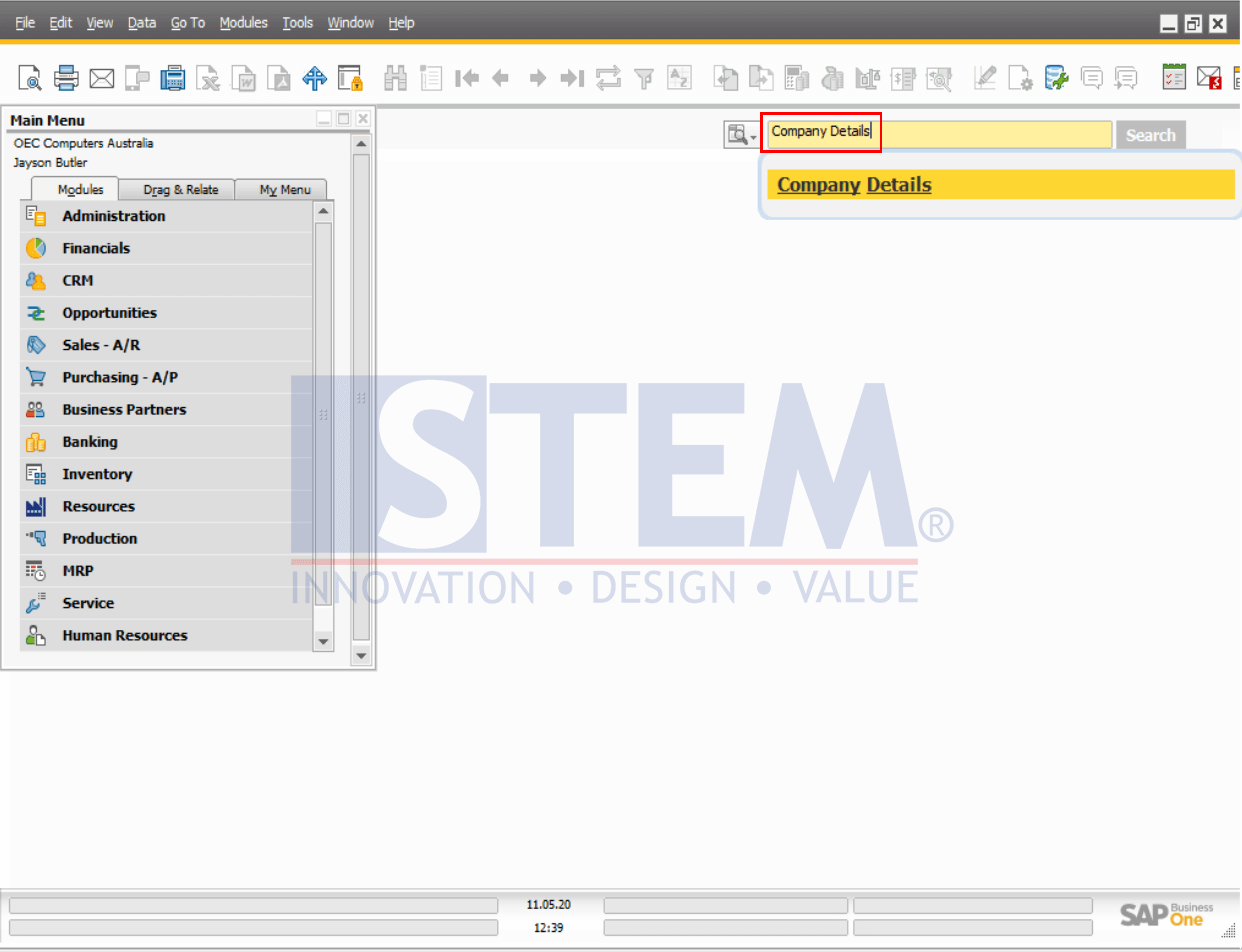
Task: Open Form Settings from the toolbar
Action: click(x=1020, y=78)
